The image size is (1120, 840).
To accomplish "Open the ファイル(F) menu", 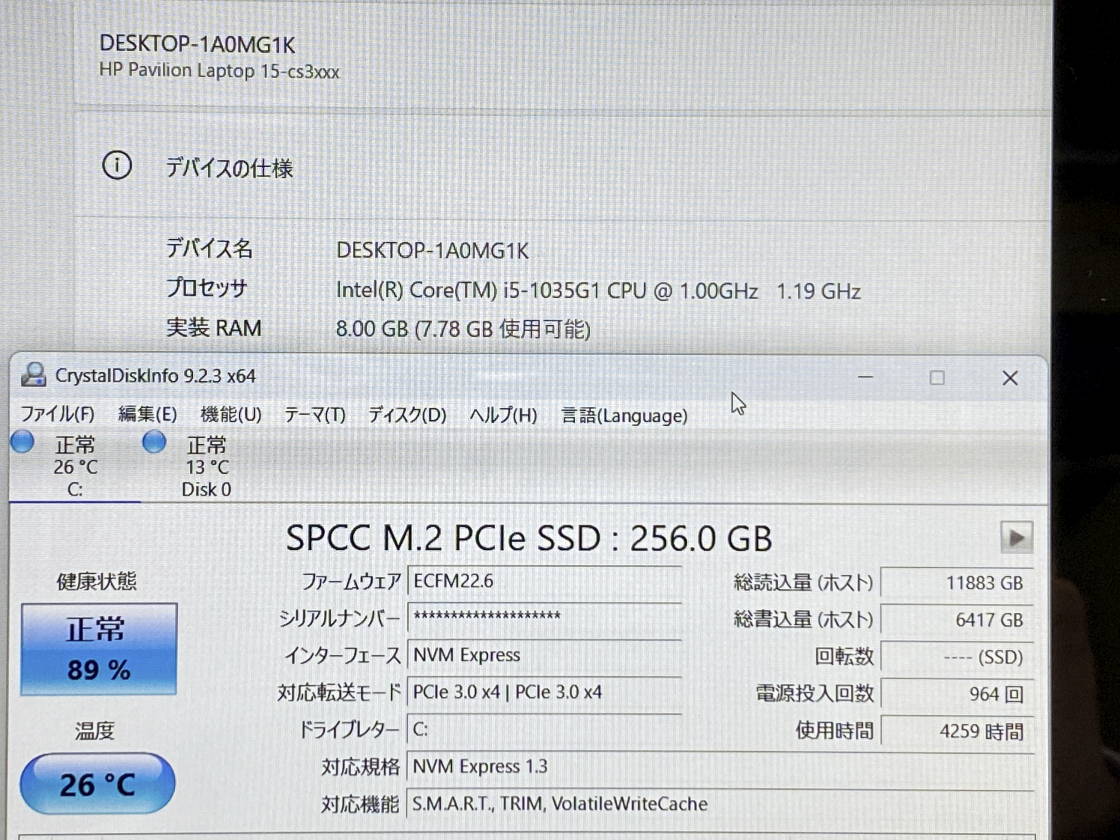I will click(x=57, y=414).
